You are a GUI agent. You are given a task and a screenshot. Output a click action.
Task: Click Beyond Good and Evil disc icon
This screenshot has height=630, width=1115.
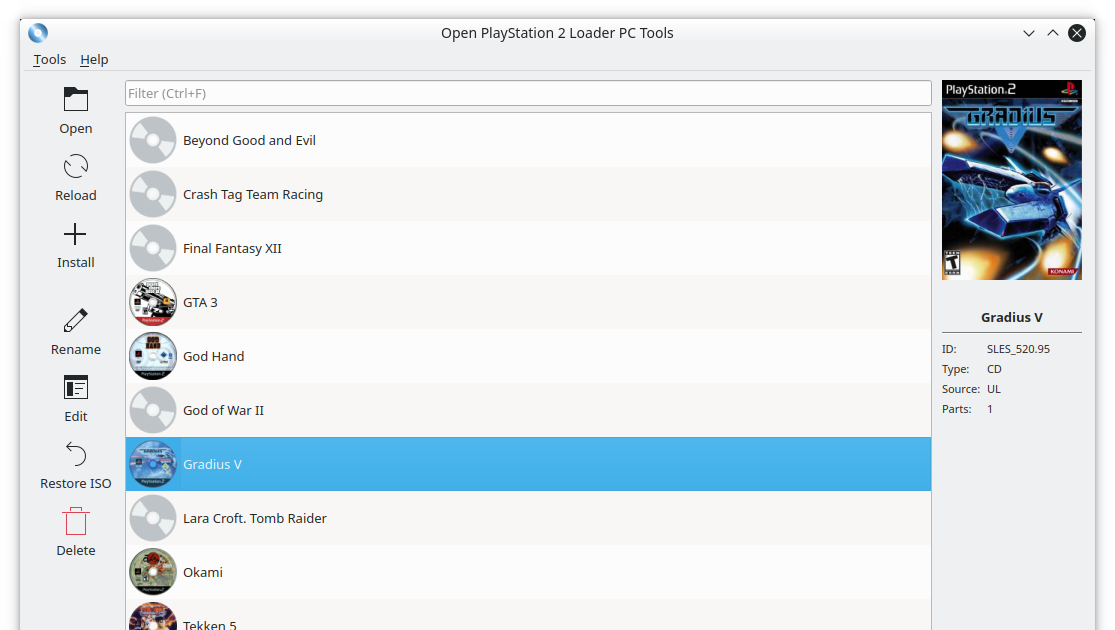(x=153, y=140)
